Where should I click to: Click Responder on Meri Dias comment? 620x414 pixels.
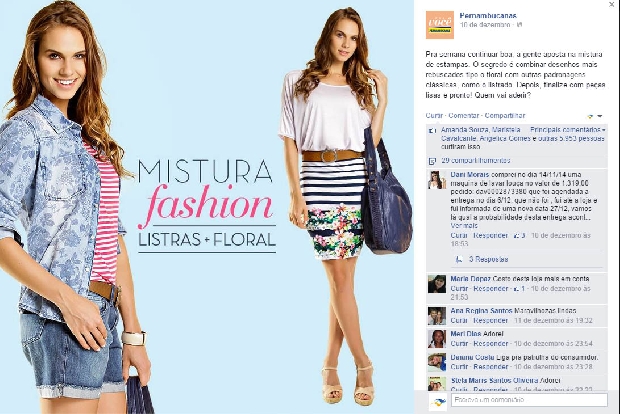click(491, 343)
